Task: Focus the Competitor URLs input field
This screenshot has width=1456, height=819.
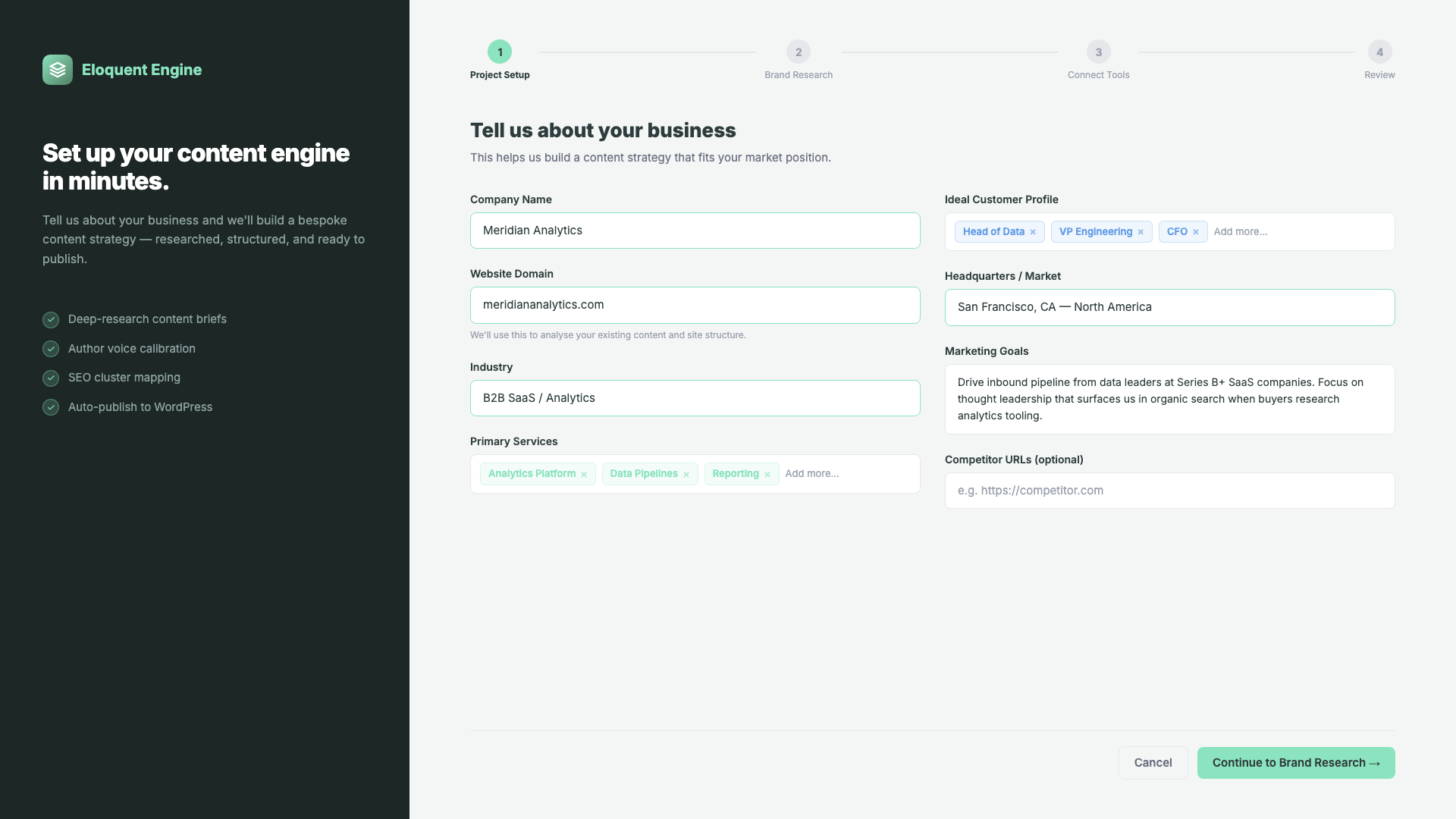Action: [x=1169, y=491]
